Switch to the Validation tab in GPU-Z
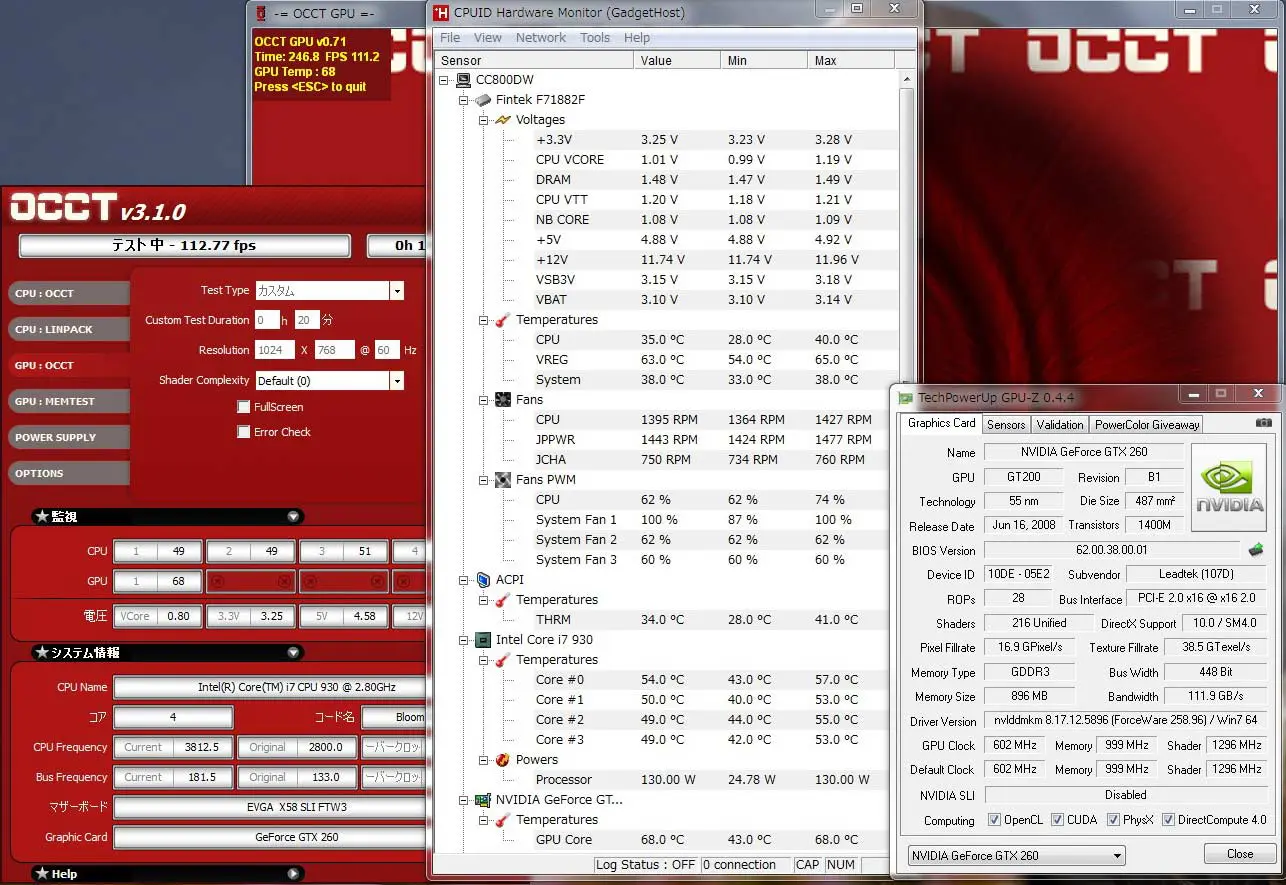 1060,425
